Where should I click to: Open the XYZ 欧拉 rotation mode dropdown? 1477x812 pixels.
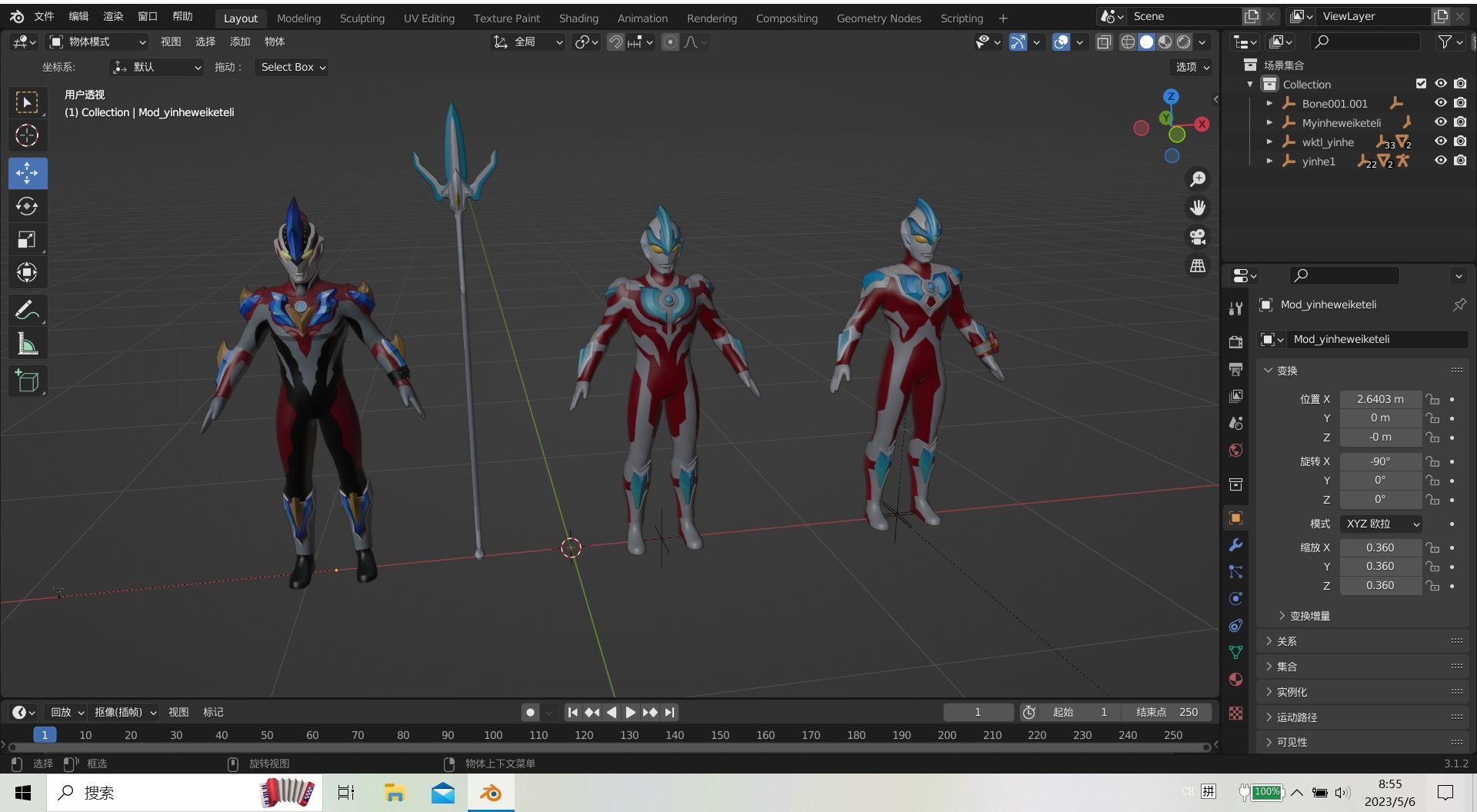(1381, 524)
